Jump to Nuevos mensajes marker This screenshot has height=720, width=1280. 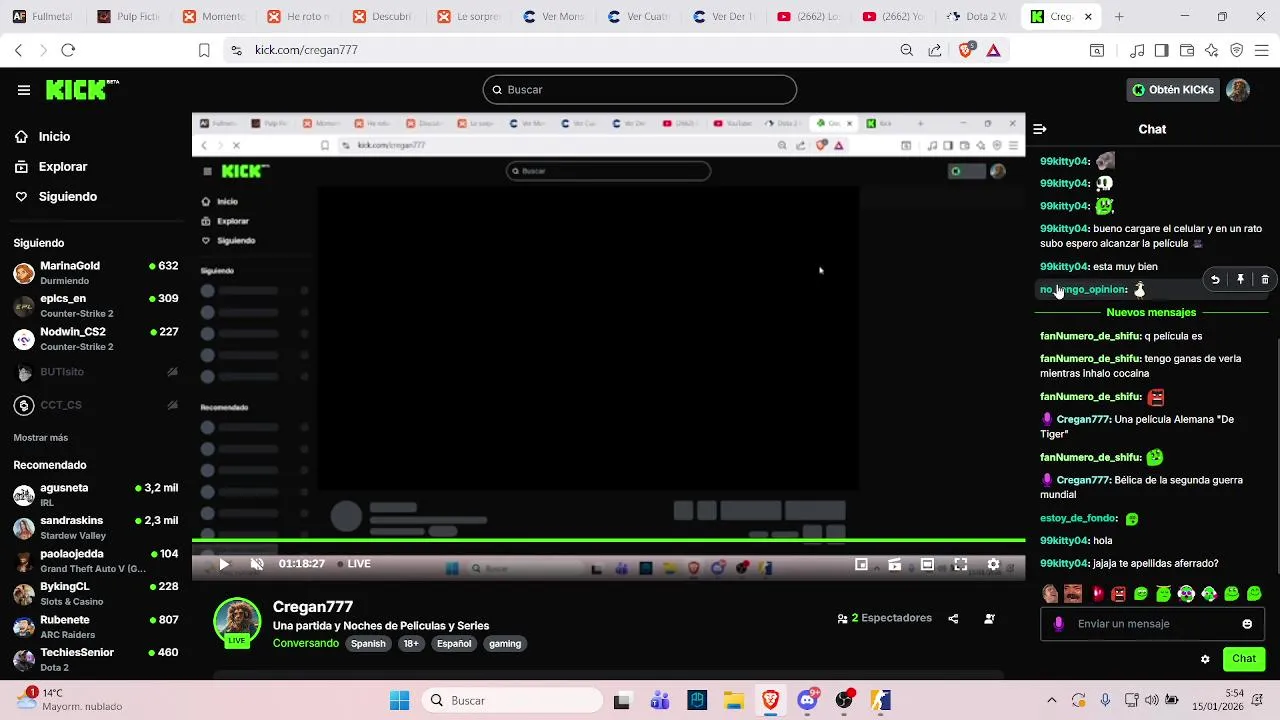(x=1151, y=313)
